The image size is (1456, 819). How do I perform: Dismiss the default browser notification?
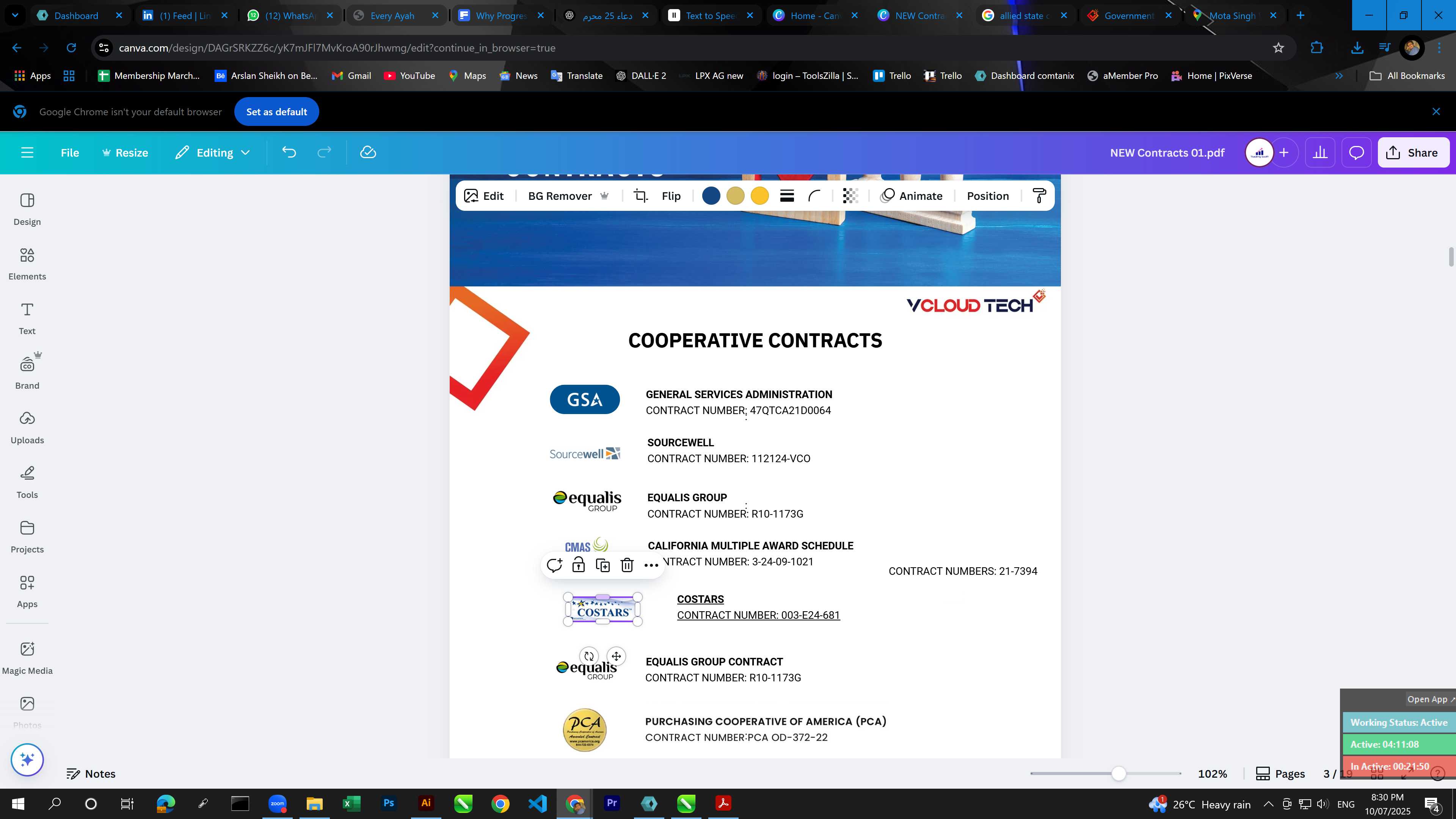tap(1436, 112)
